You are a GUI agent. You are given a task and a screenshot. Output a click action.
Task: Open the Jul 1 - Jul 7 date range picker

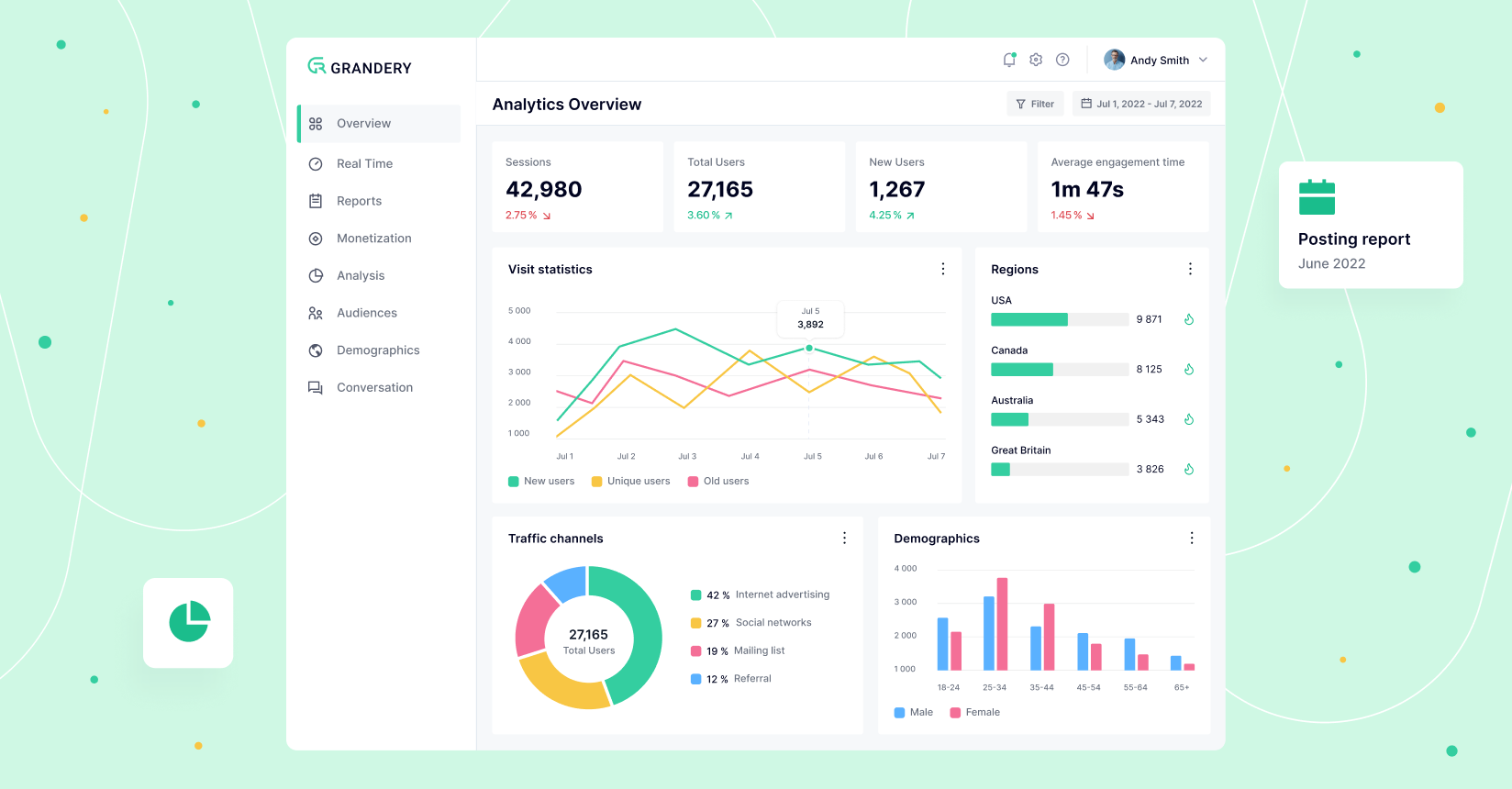point(1141,104)
